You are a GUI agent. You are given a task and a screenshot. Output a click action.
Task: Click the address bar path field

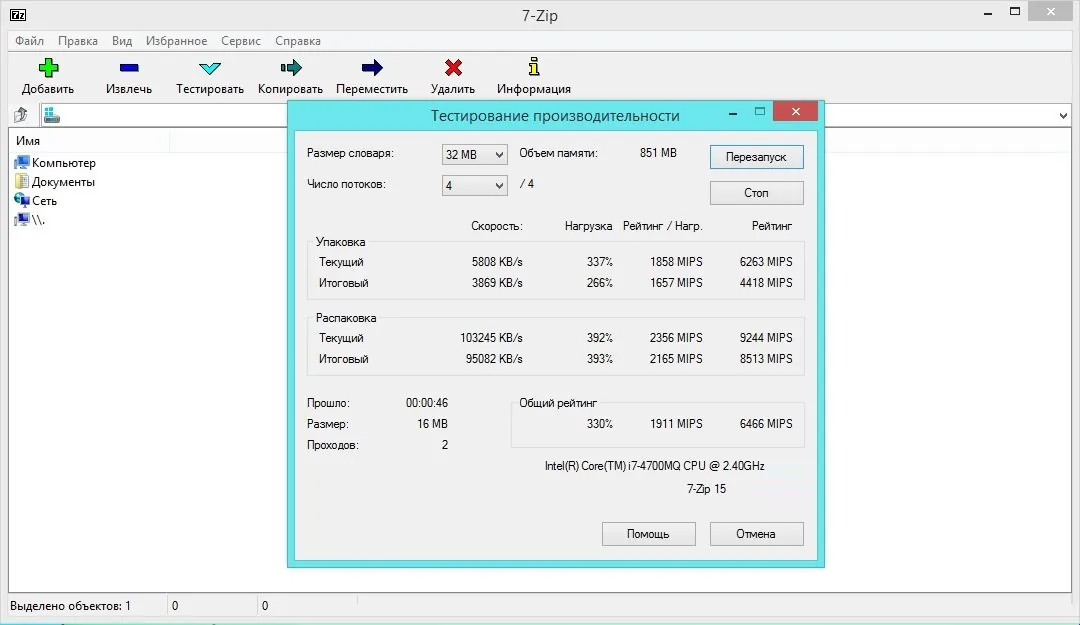[558, 115]
